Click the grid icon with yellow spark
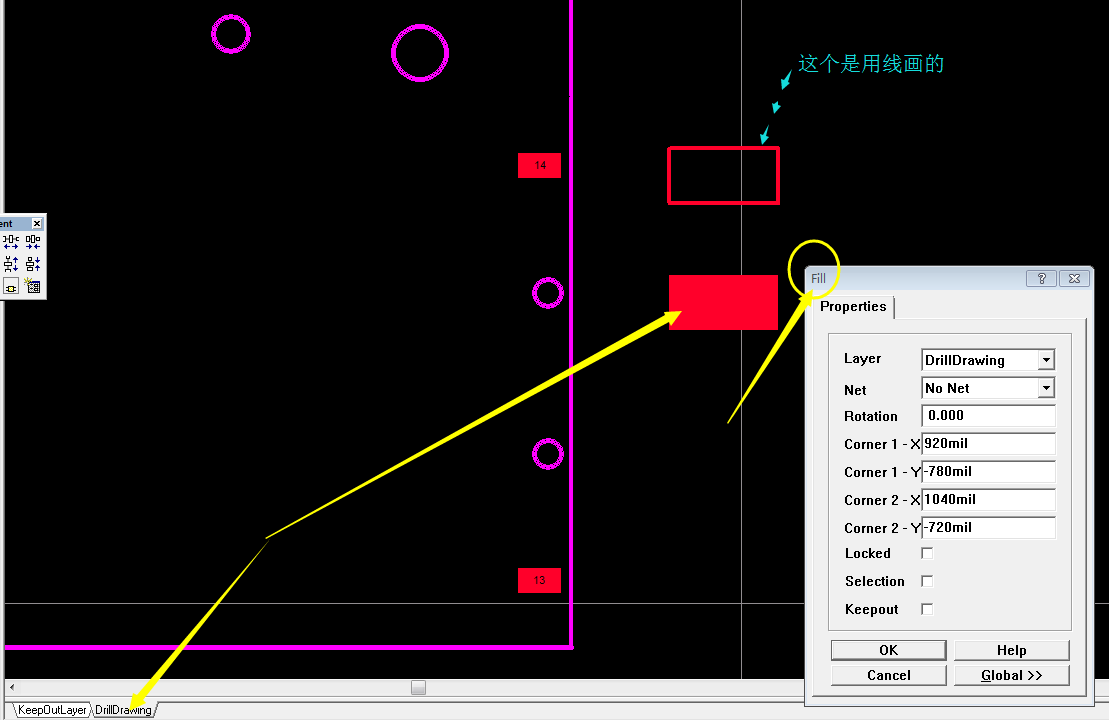 coord(33,286)
